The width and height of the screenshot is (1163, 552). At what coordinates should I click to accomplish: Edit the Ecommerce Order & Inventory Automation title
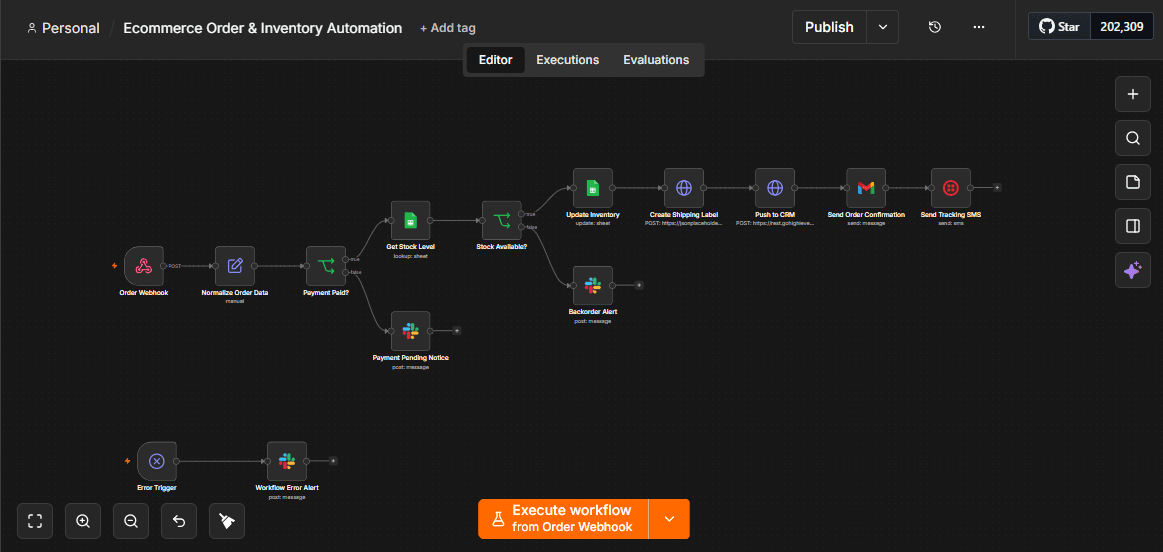(263, 28)
